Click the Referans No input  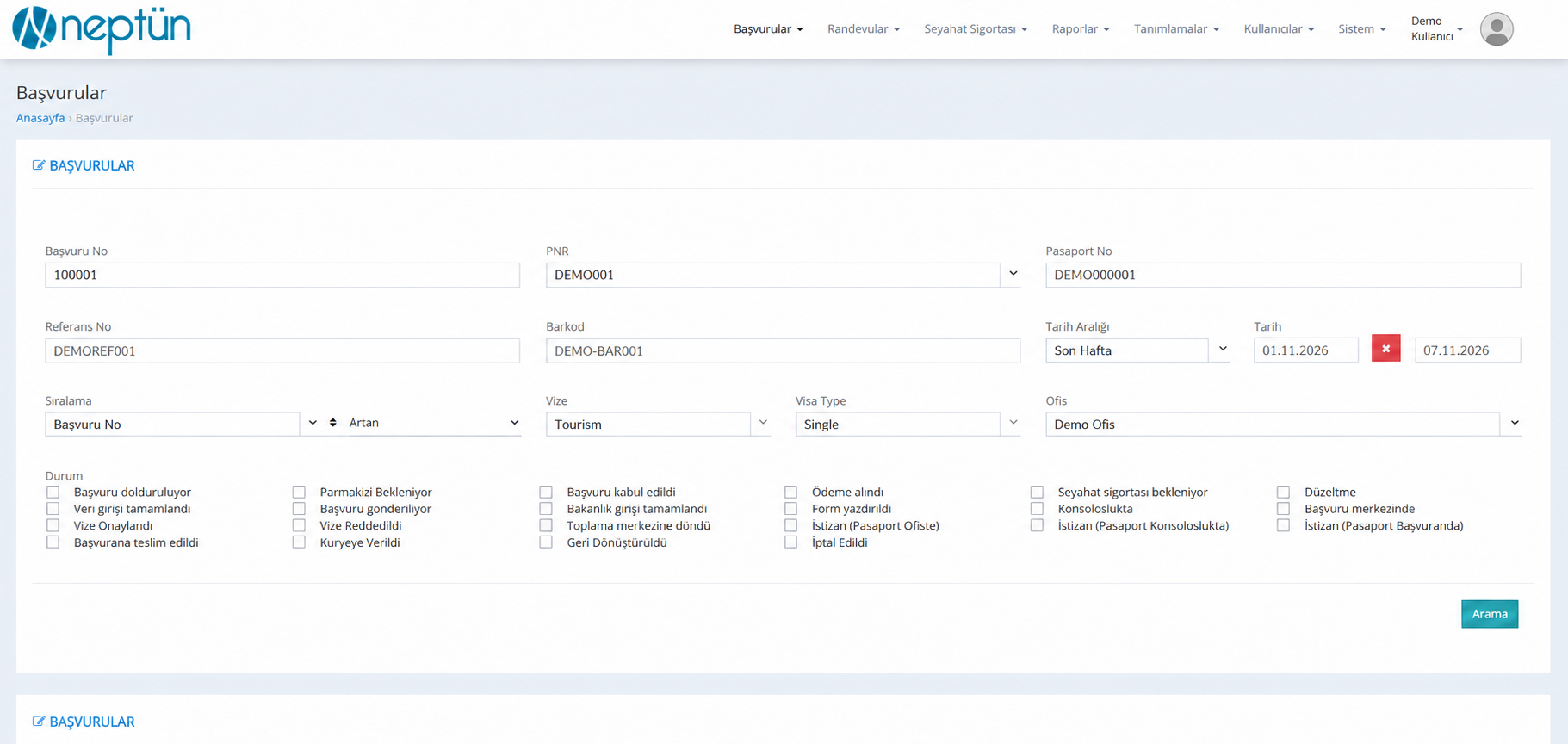tap(282, 350)
